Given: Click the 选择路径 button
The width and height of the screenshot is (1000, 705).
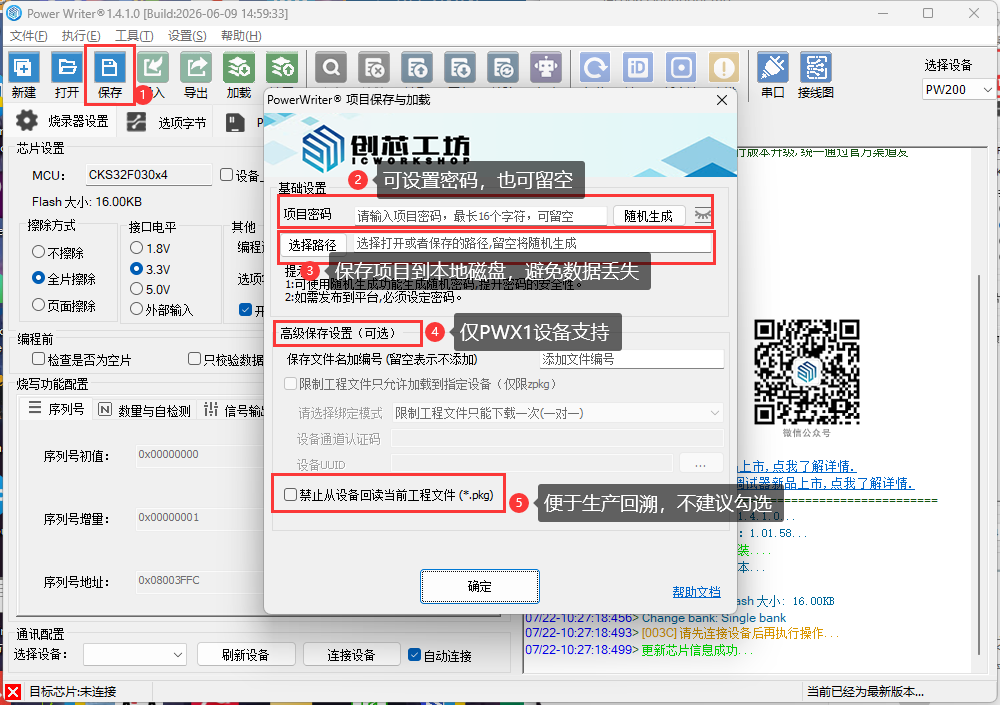Looking at the screenshot, I should click(x=312, y=244).
